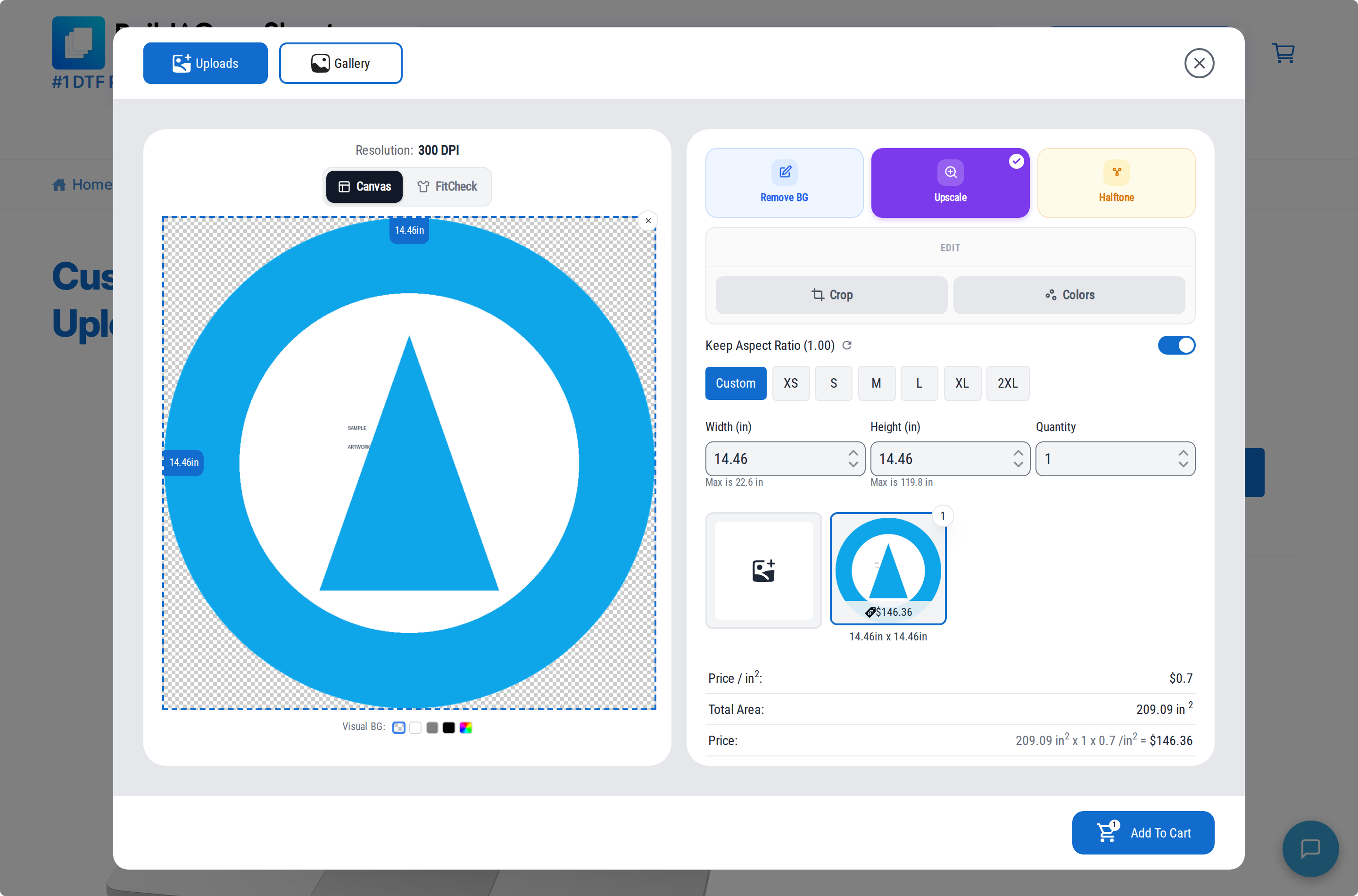Click the add new image tile
Image resolution: width=1358 pixels, height=896 pixels.
(x=763, y=570)
